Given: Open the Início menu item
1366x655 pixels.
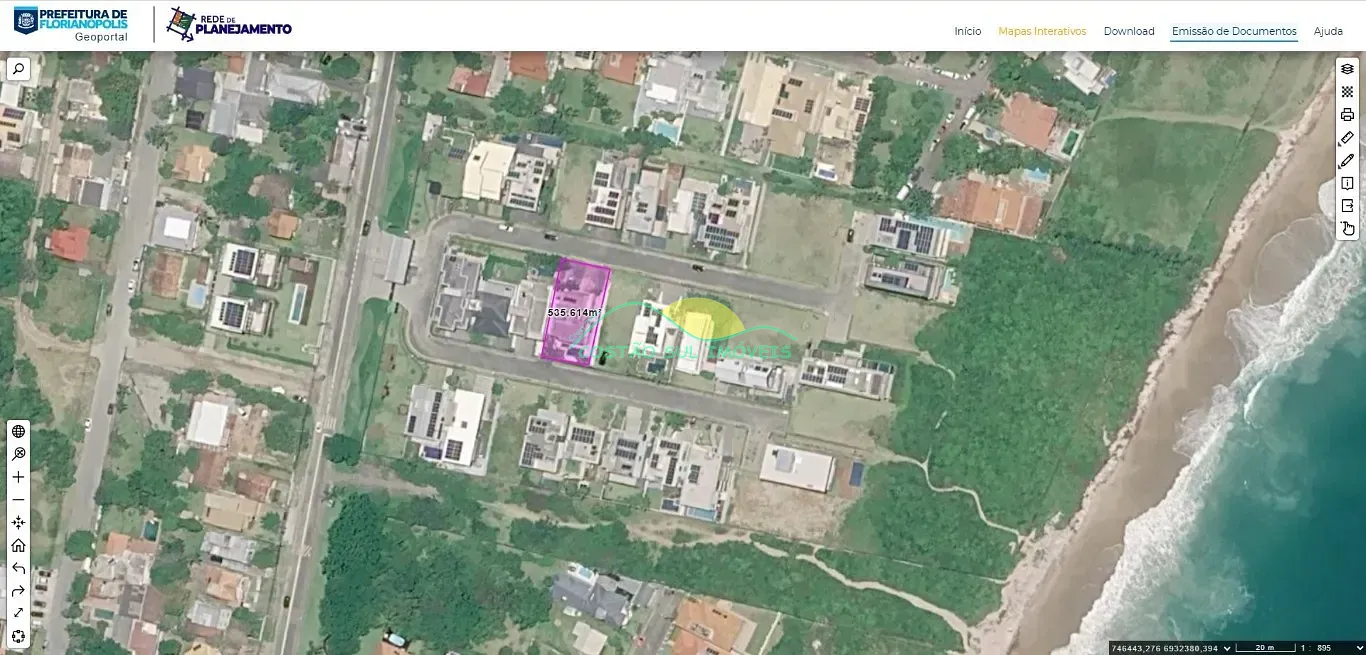Looking at the screenshot, I should [968, 31].
